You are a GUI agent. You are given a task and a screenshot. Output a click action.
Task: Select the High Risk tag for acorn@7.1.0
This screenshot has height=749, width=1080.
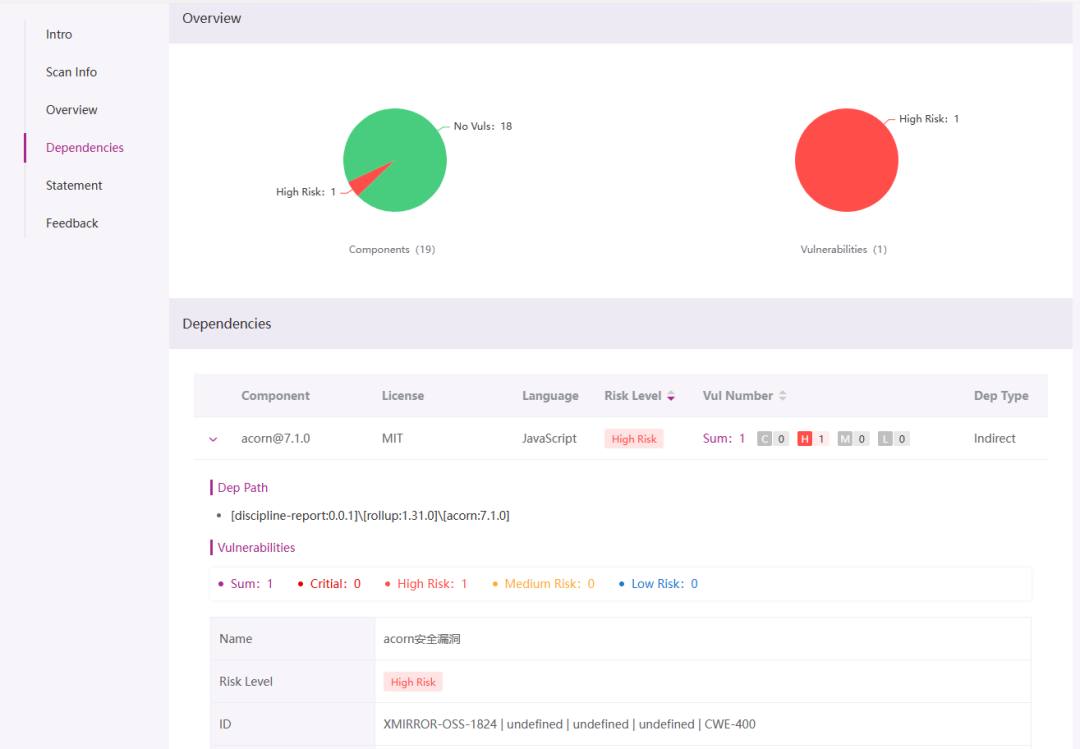point(633,438)
